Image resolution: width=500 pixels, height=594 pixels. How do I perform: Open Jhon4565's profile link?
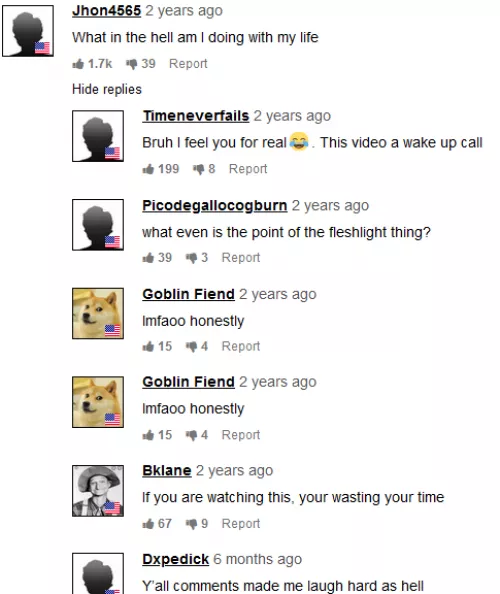tap(106, 11)
